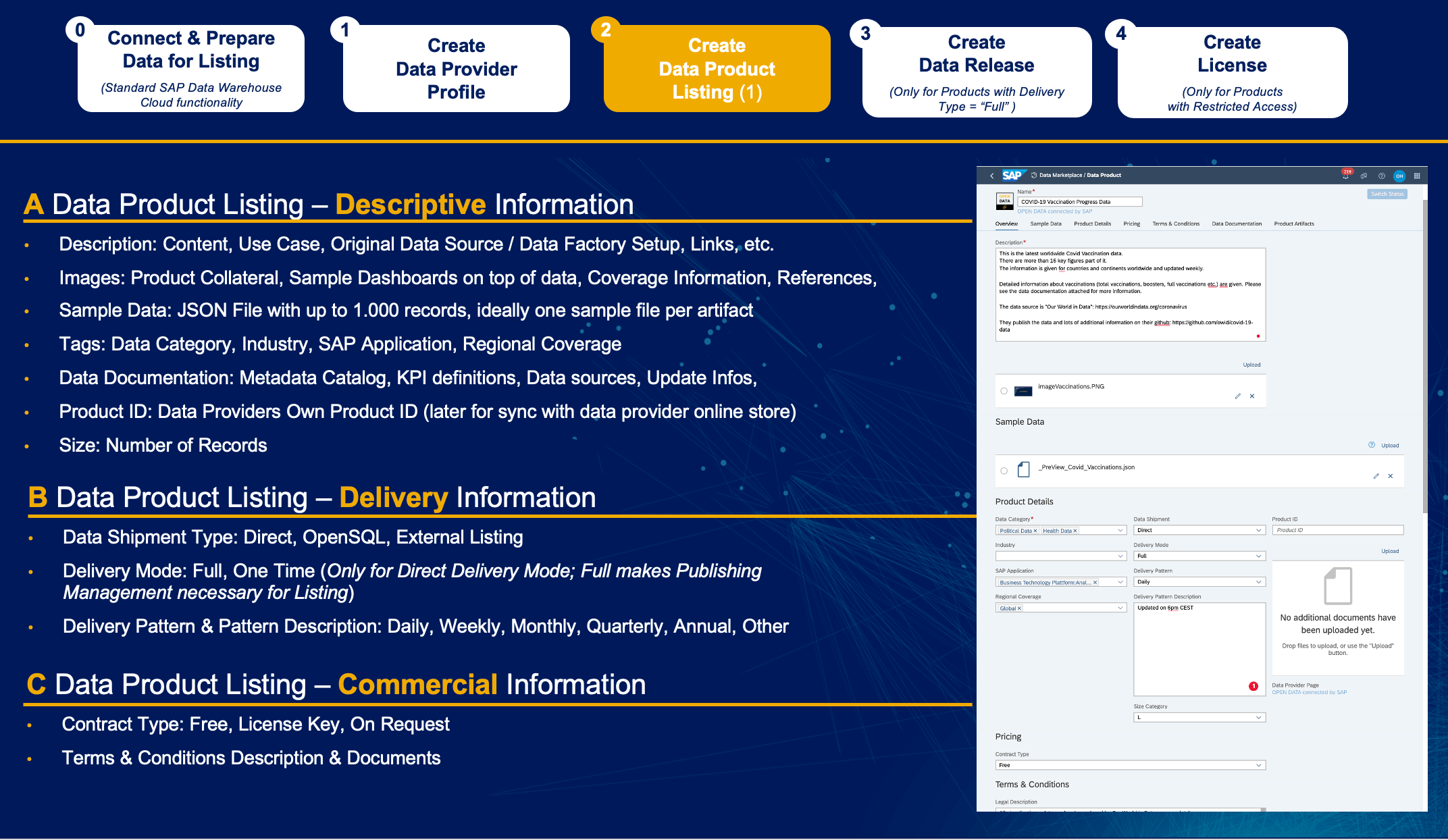Viewport: 1448px width, 840px height.
Task: Open the app launcher grid icon
Action: click(1417, 176)
